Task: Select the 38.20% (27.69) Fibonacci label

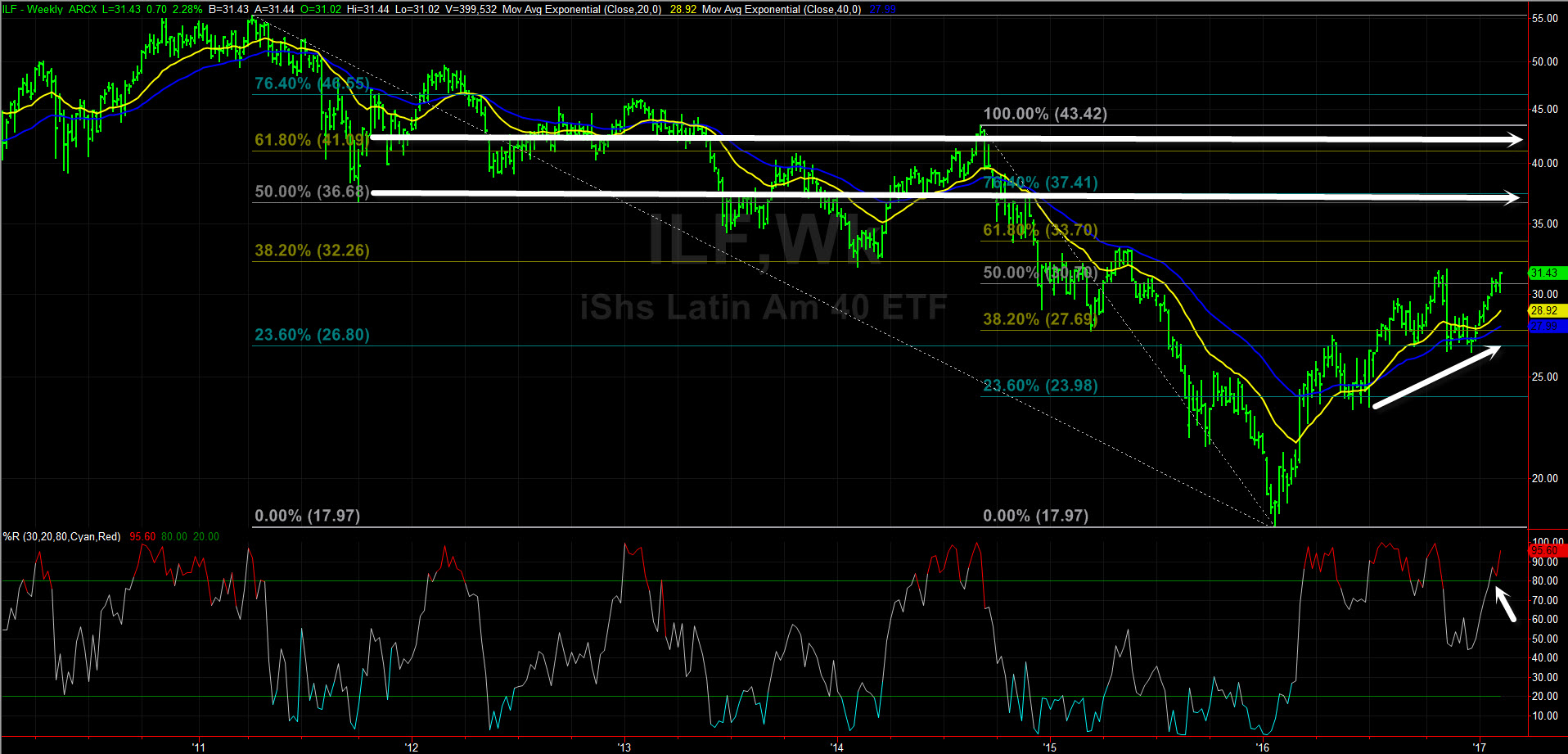Action: 1040,319
